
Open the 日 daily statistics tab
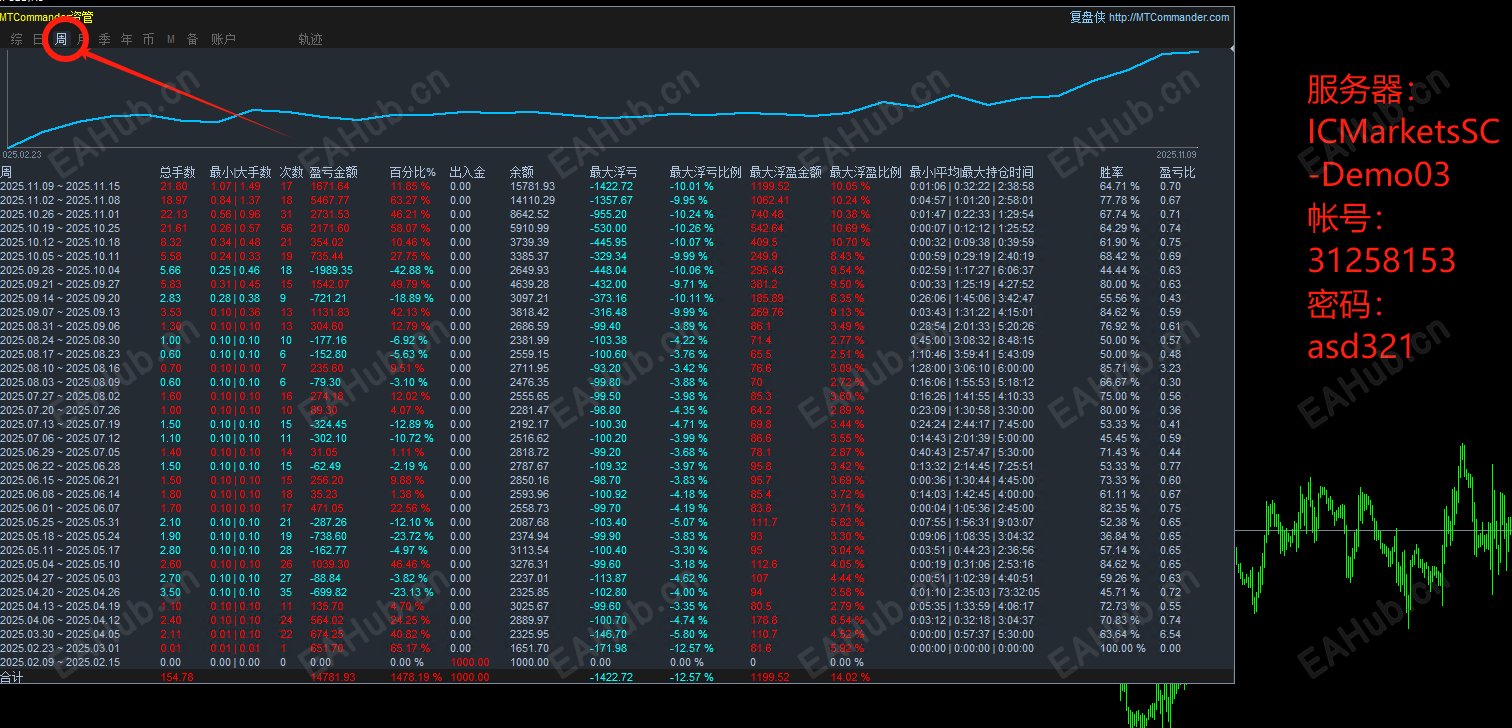pyautogui.click(x=38, y=40)
